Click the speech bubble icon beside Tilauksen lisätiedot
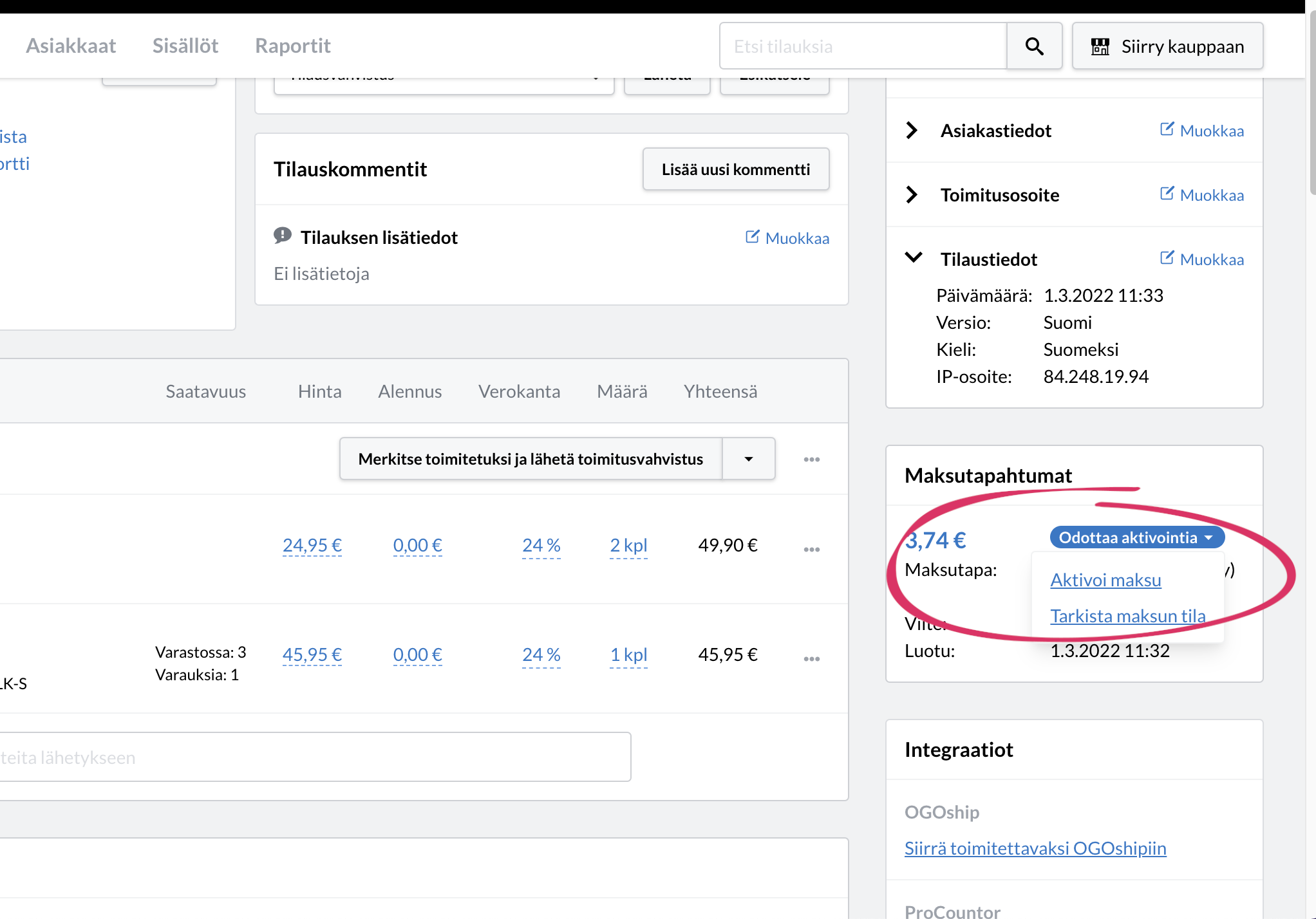1316x919 pixels. point(282,236)
